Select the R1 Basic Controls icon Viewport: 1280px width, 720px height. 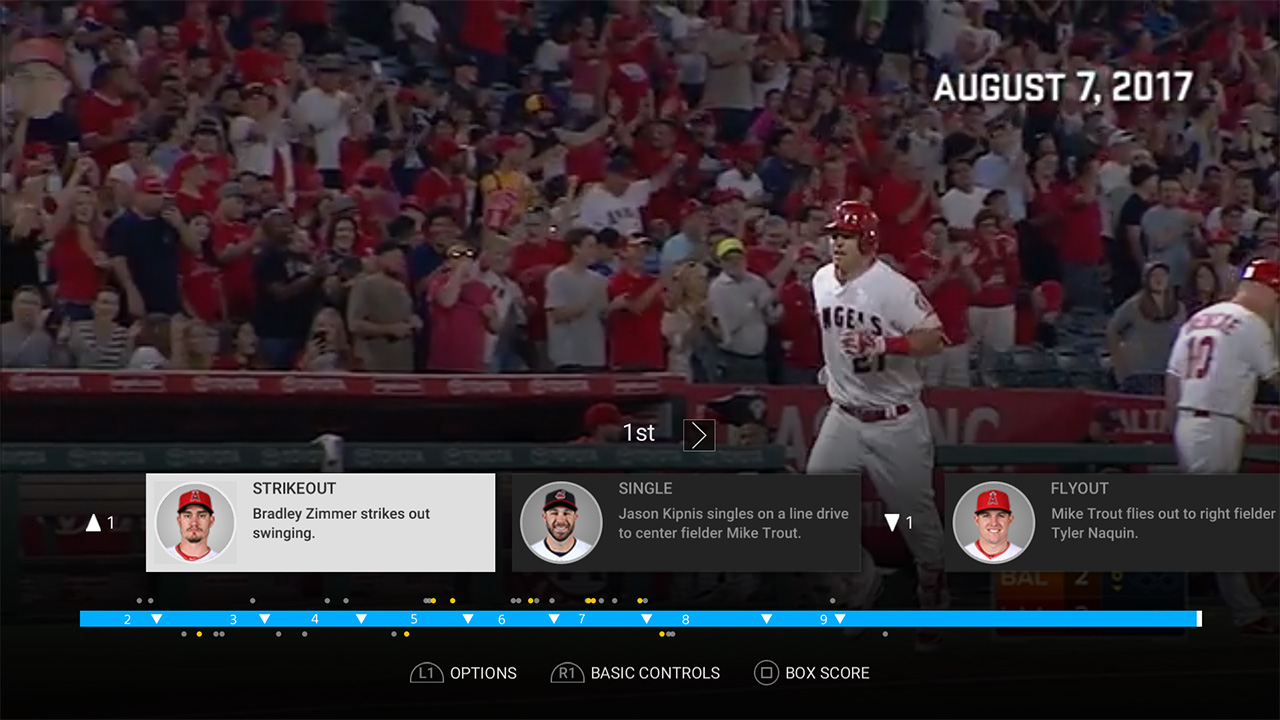tap(567, 673)
